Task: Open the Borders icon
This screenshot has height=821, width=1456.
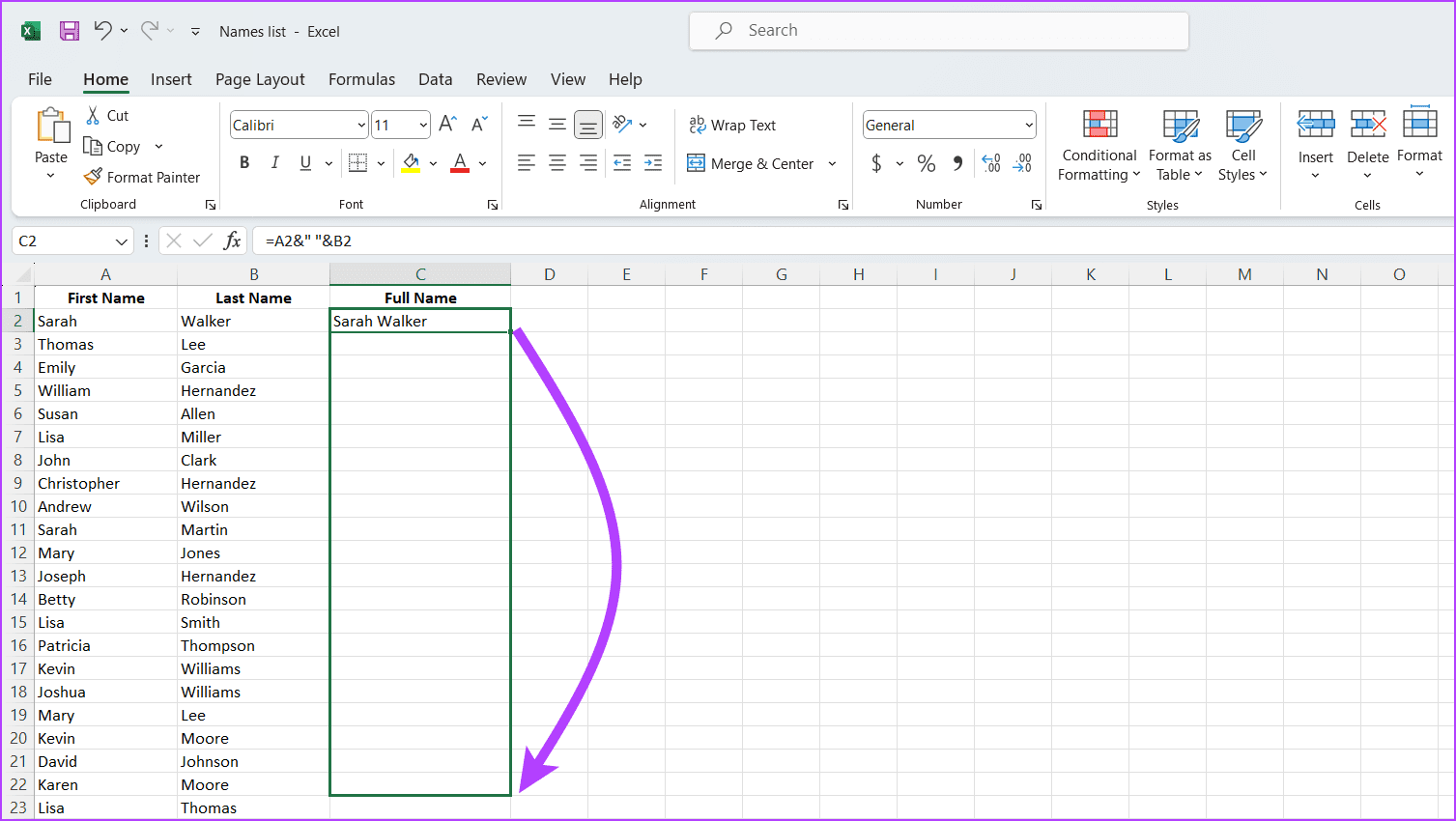Action: [357, 163]
